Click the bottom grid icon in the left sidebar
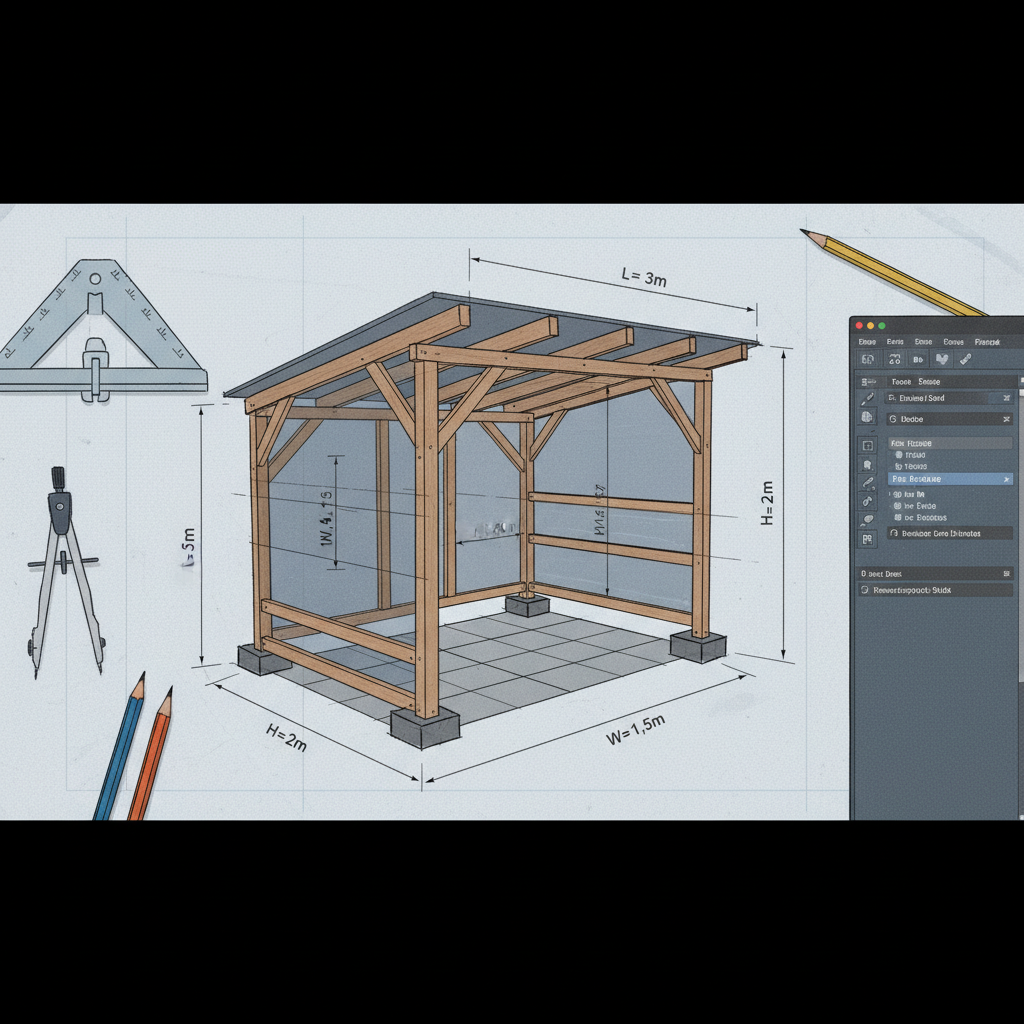 (x=867, y=539)
